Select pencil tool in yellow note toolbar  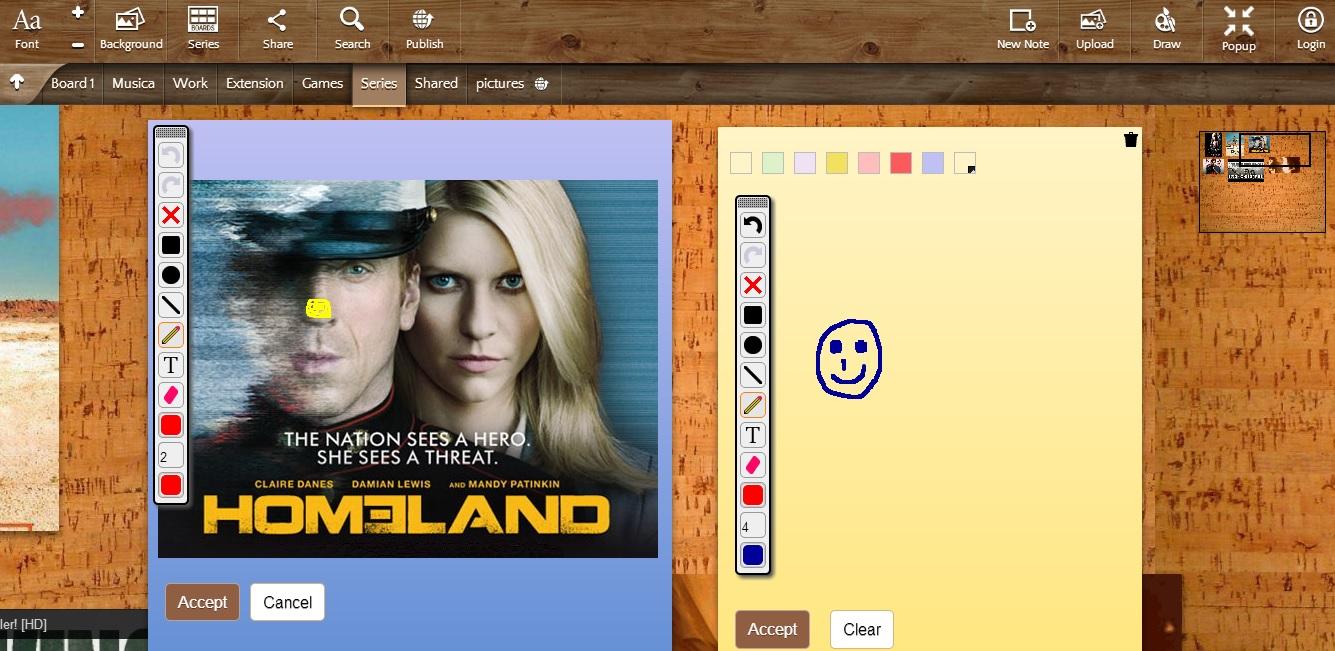[753, 405]
